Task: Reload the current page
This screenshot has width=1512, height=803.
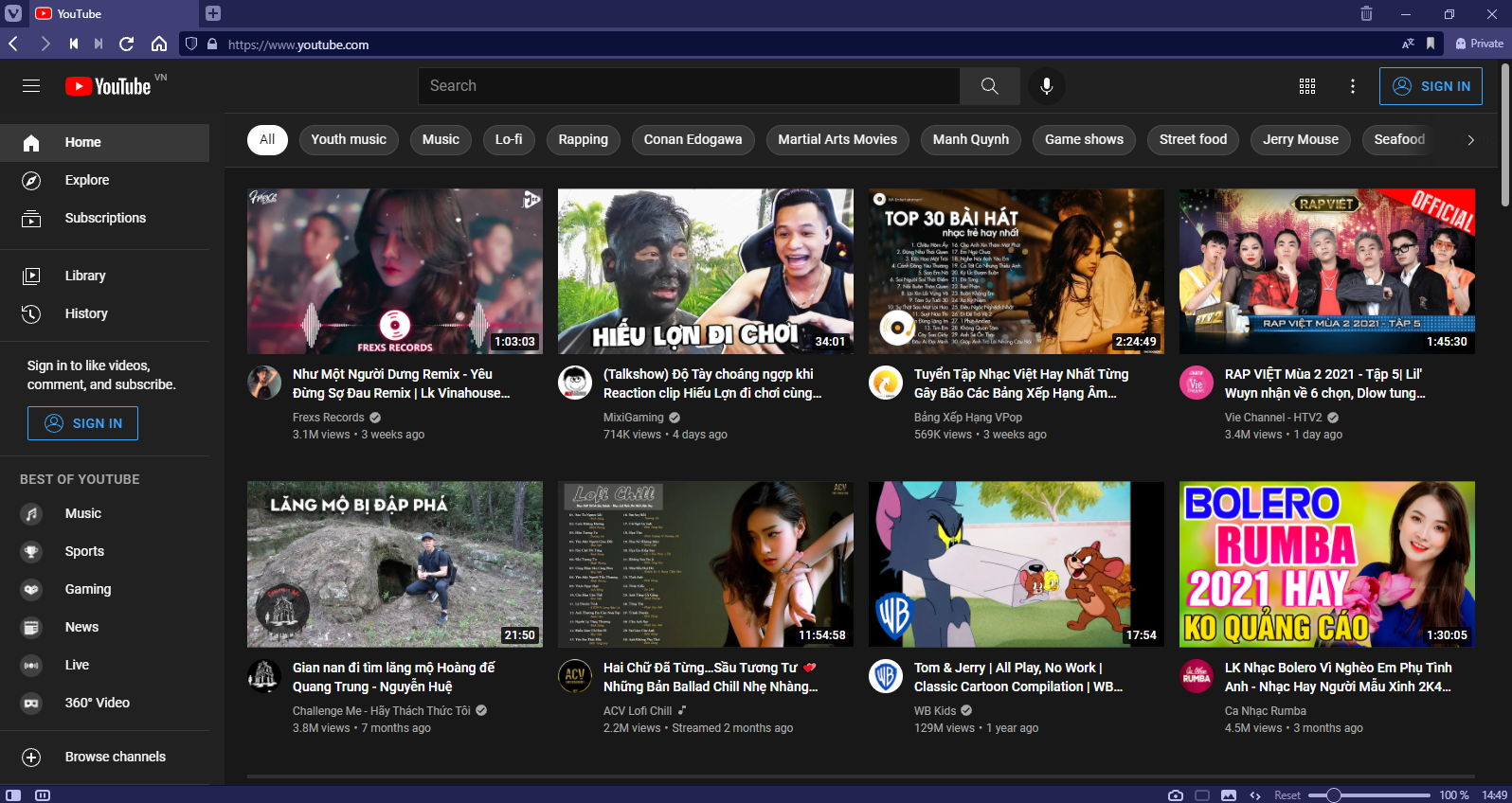Action: coord(127,44)
